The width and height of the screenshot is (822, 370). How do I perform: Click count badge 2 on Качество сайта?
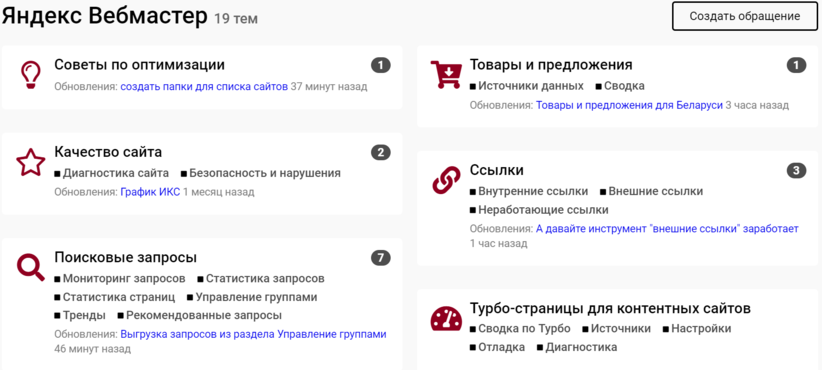point(381,153)
